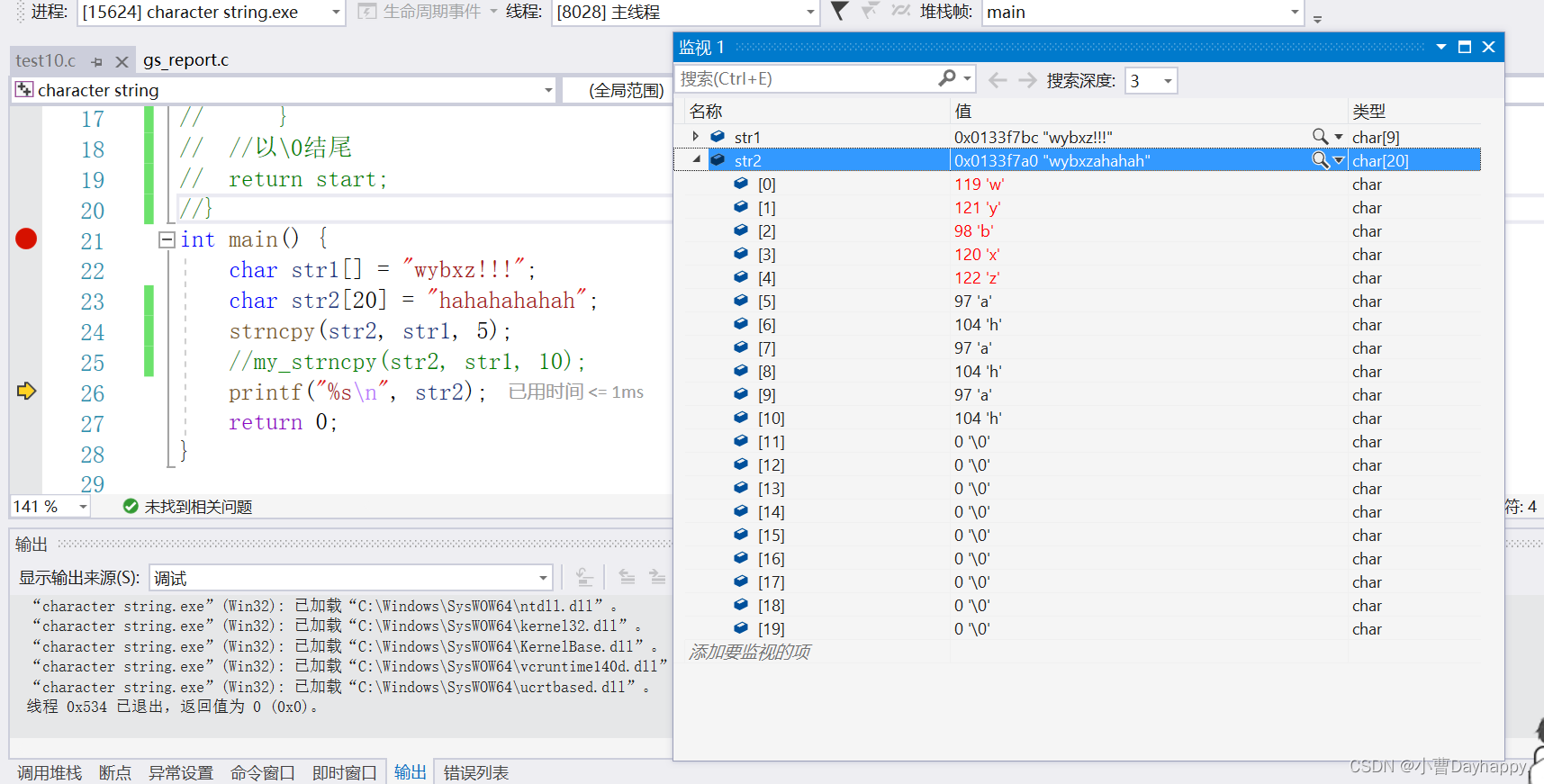
Task: Maximize the Watch 1 panel
Action: click(1465, 47)
